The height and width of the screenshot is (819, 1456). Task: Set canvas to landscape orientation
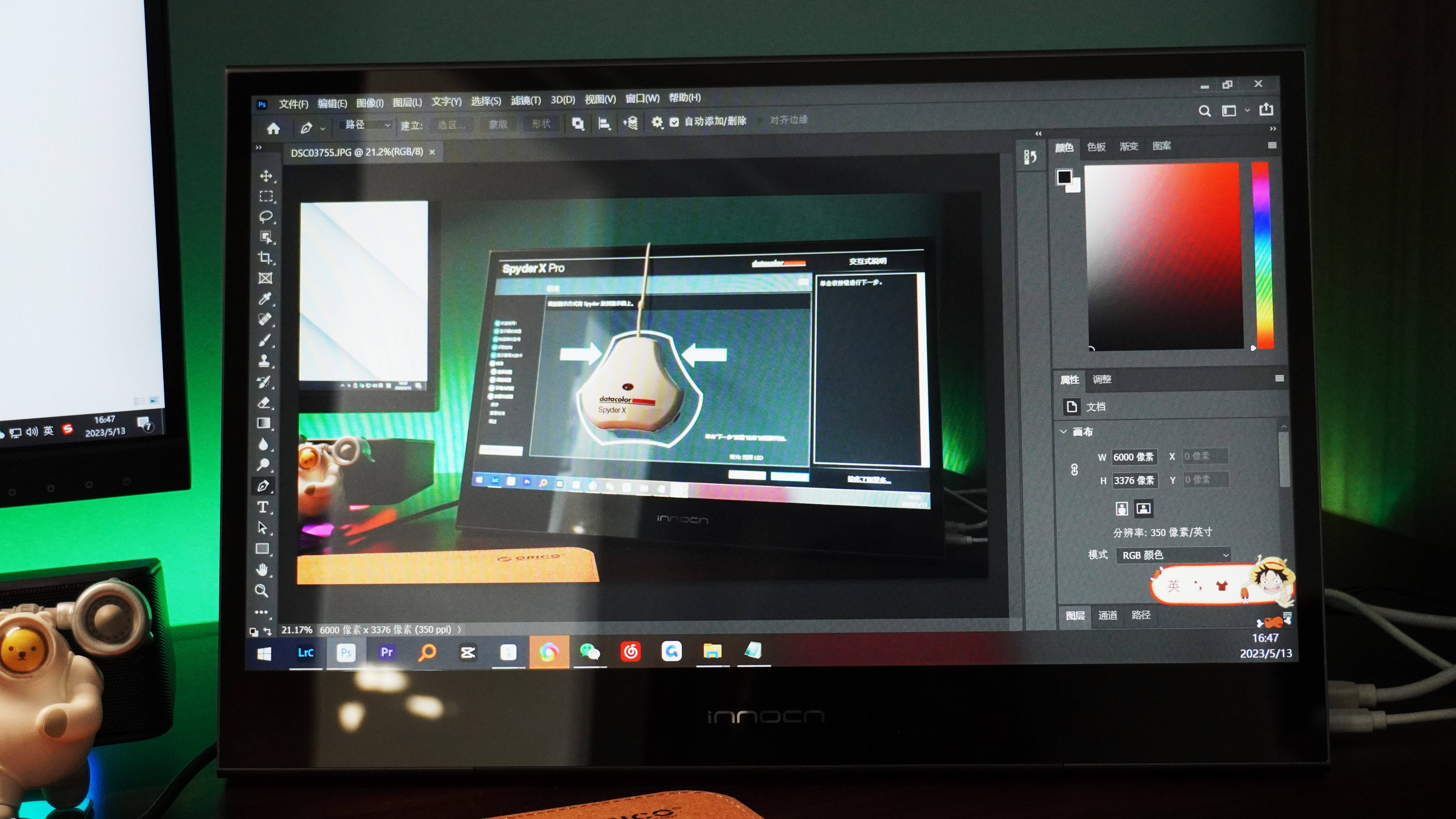click(x=1144, y=508)
